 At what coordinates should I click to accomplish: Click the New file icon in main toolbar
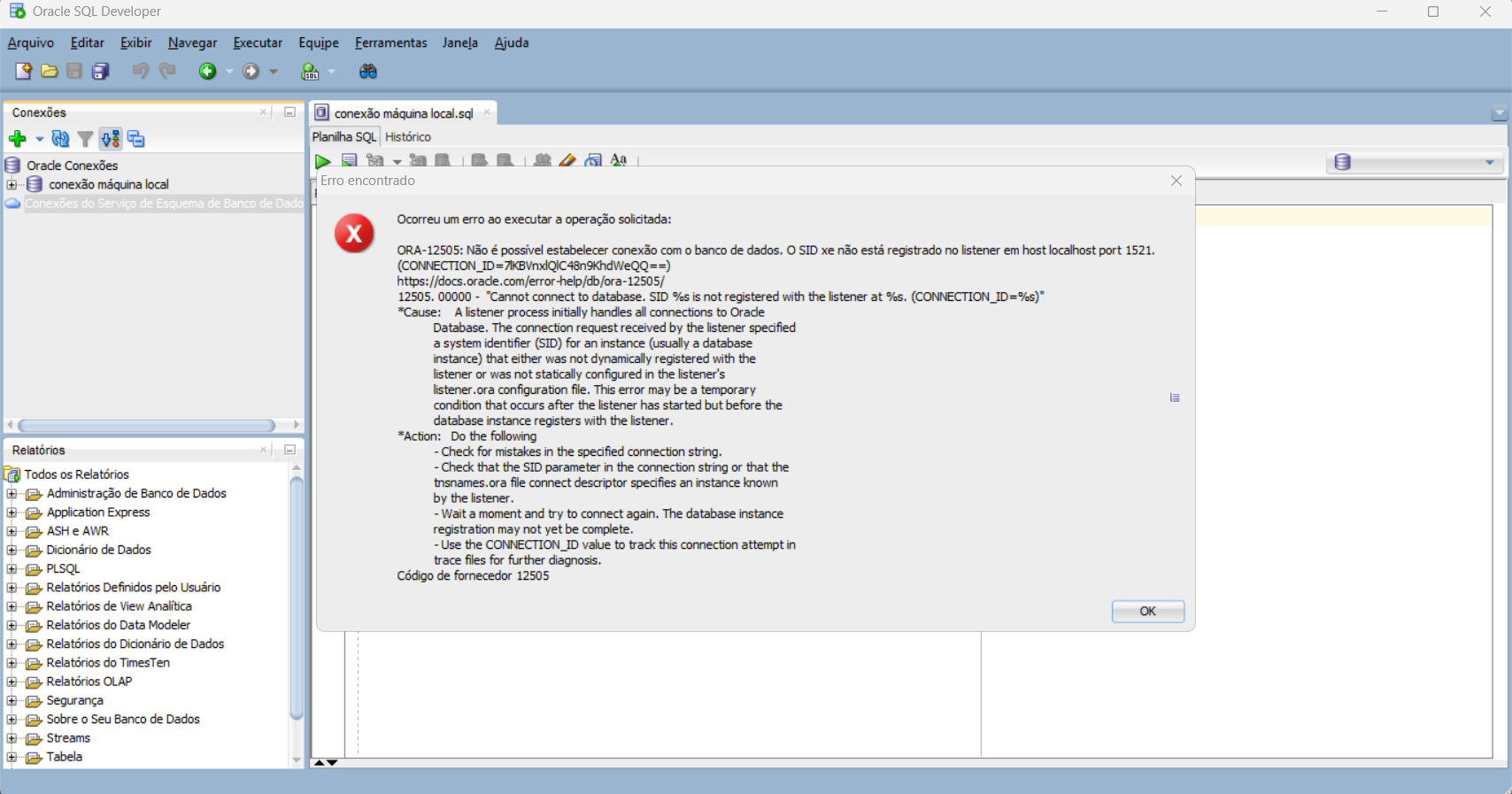click(23, 71)
